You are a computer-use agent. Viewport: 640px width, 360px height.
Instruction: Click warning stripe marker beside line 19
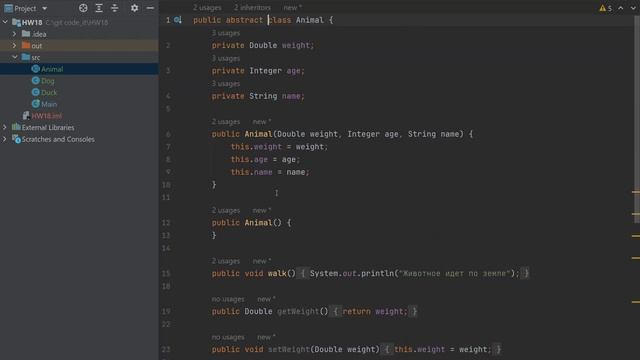636,302
